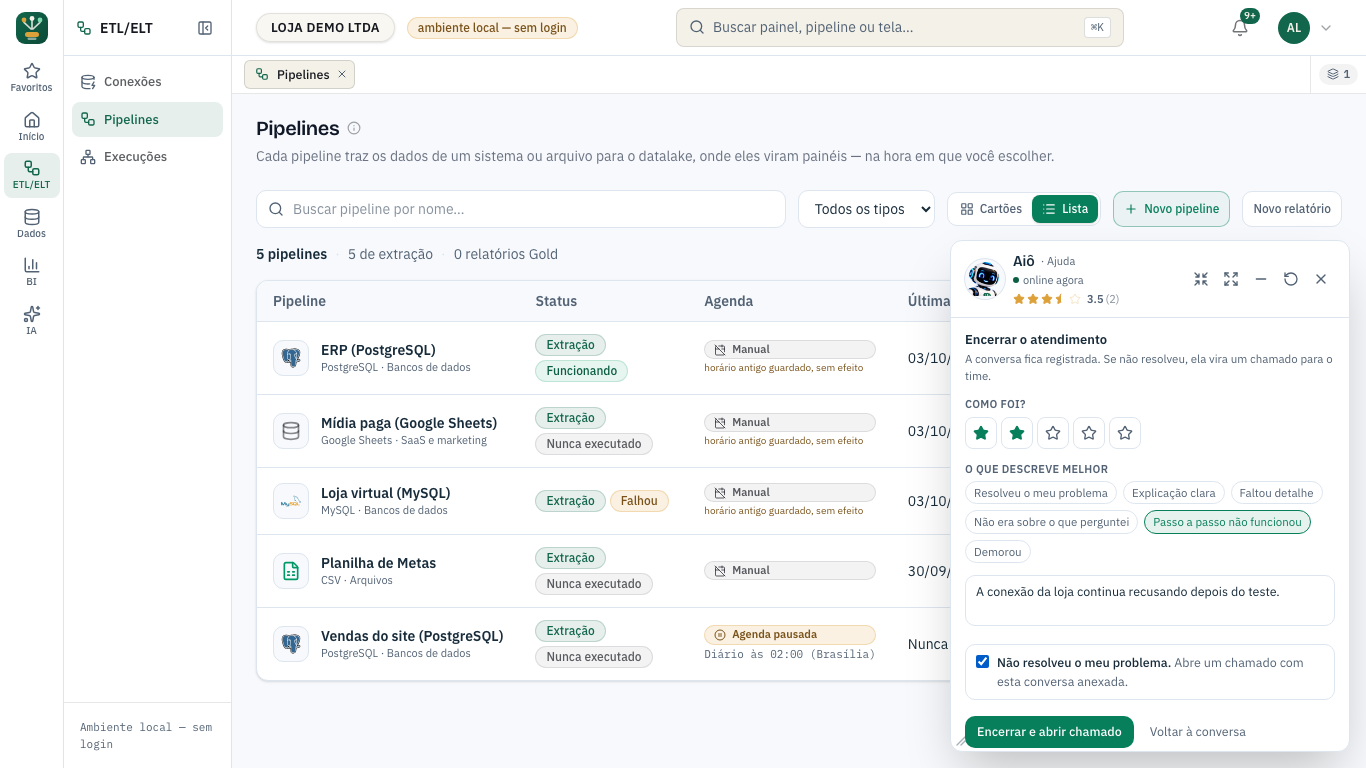Focus the global search bar

pyautogui.click(x=900, y=28)
